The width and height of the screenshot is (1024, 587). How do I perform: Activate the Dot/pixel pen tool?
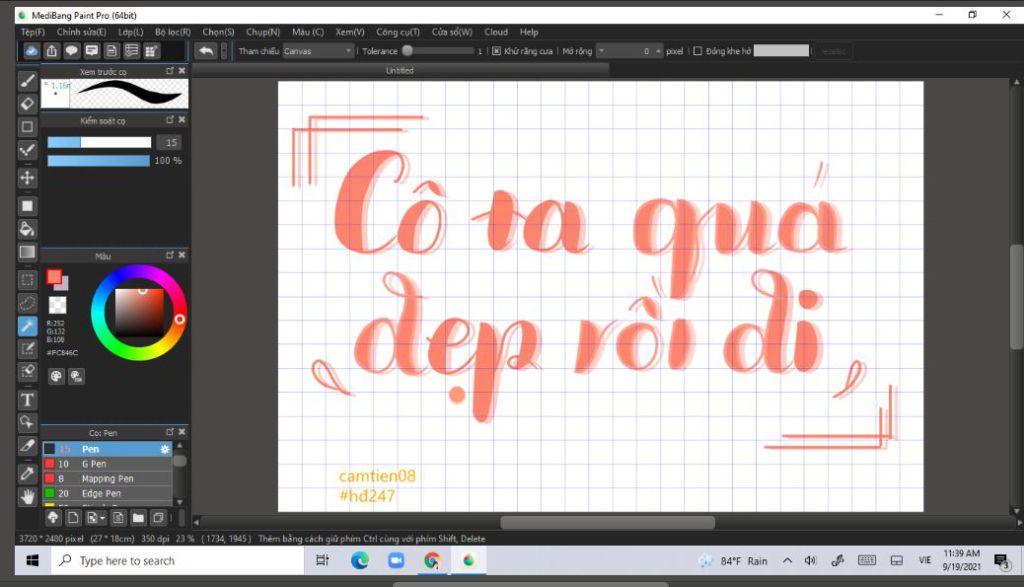(x=27, y=150)
